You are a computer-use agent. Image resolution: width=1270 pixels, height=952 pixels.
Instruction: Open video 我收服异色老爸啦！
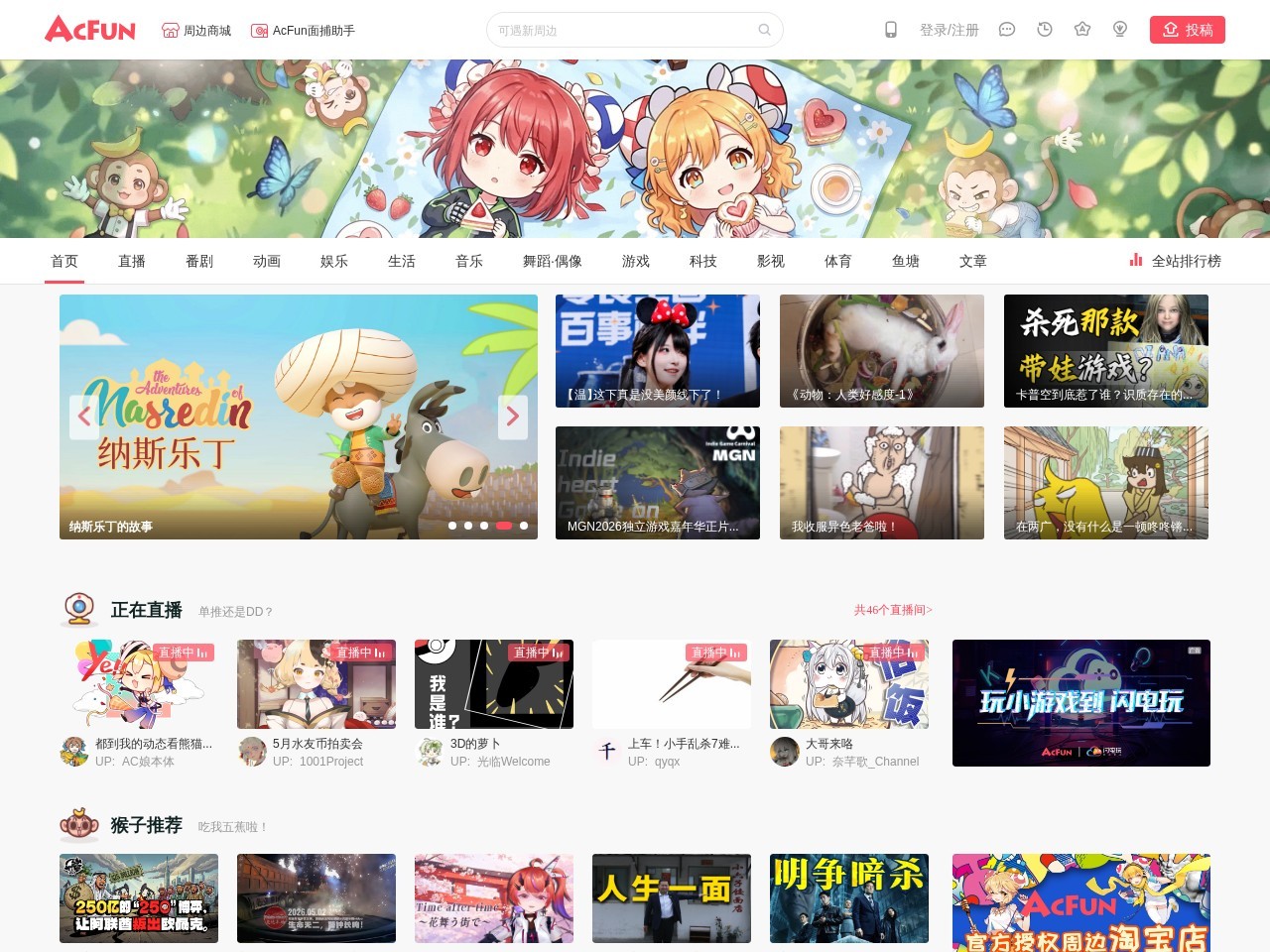[882, 483]
